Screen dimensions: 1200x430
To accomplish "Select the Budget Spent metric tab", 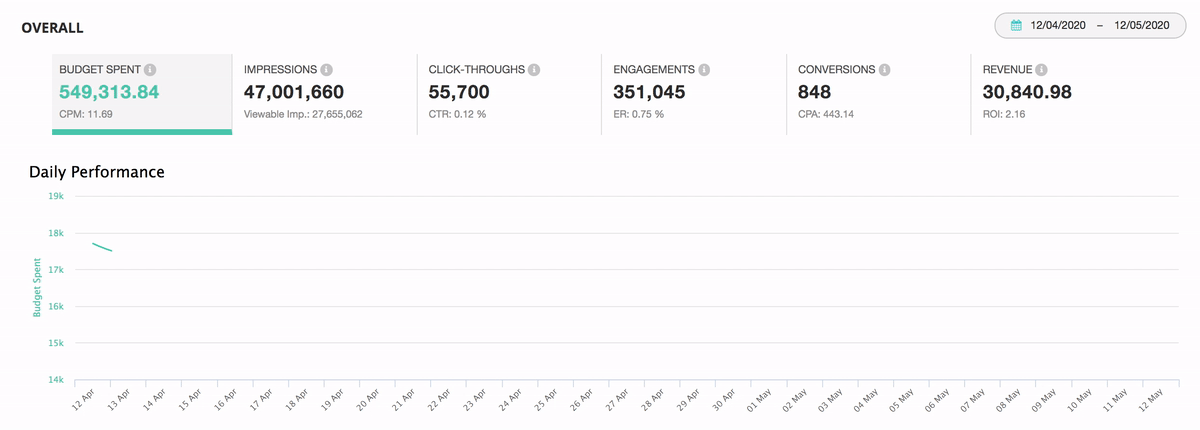I will tap(142, 93).
